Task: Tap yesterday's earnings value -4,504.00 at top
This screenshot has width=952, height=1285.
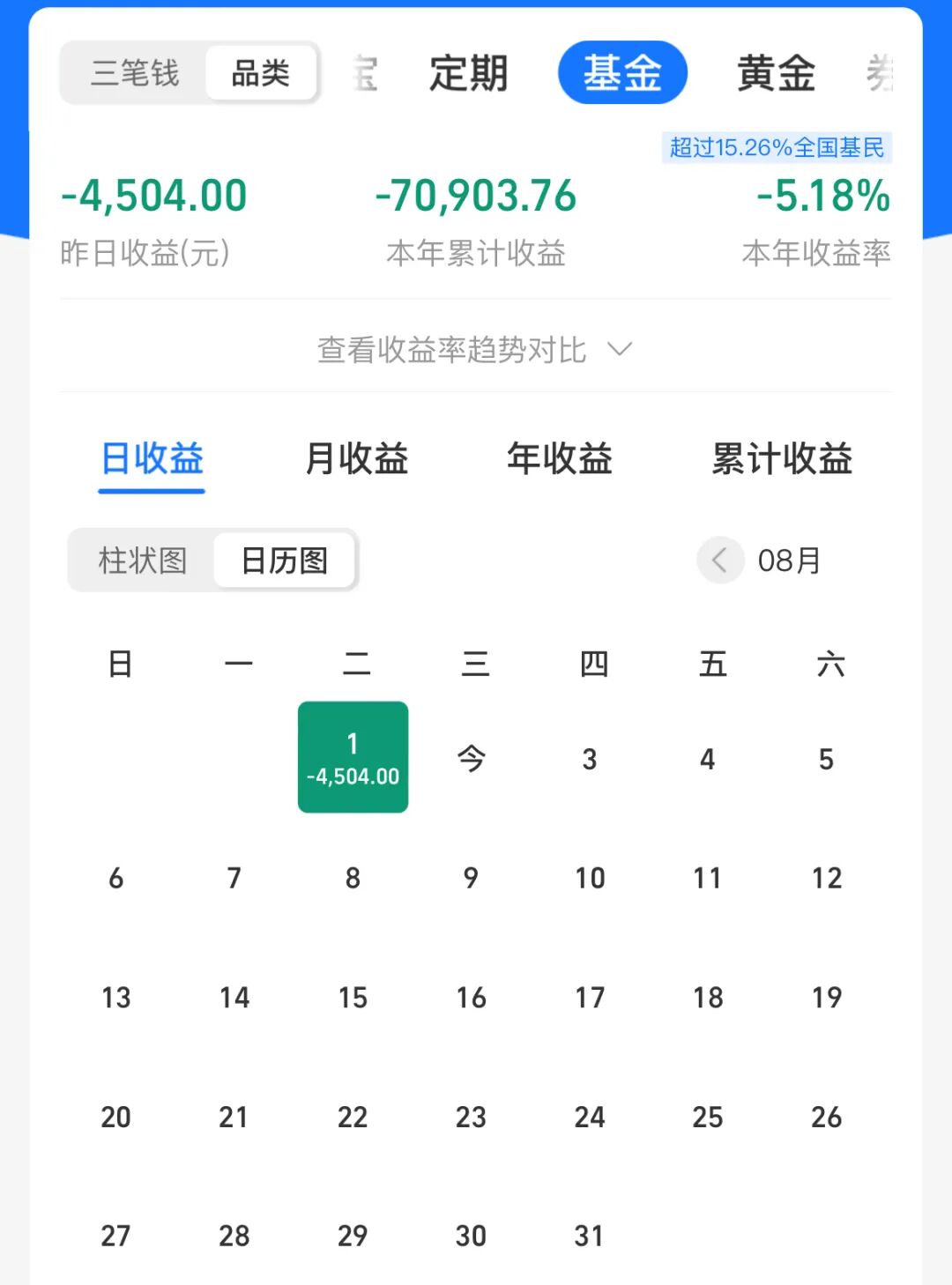Action: coord(154,196)
